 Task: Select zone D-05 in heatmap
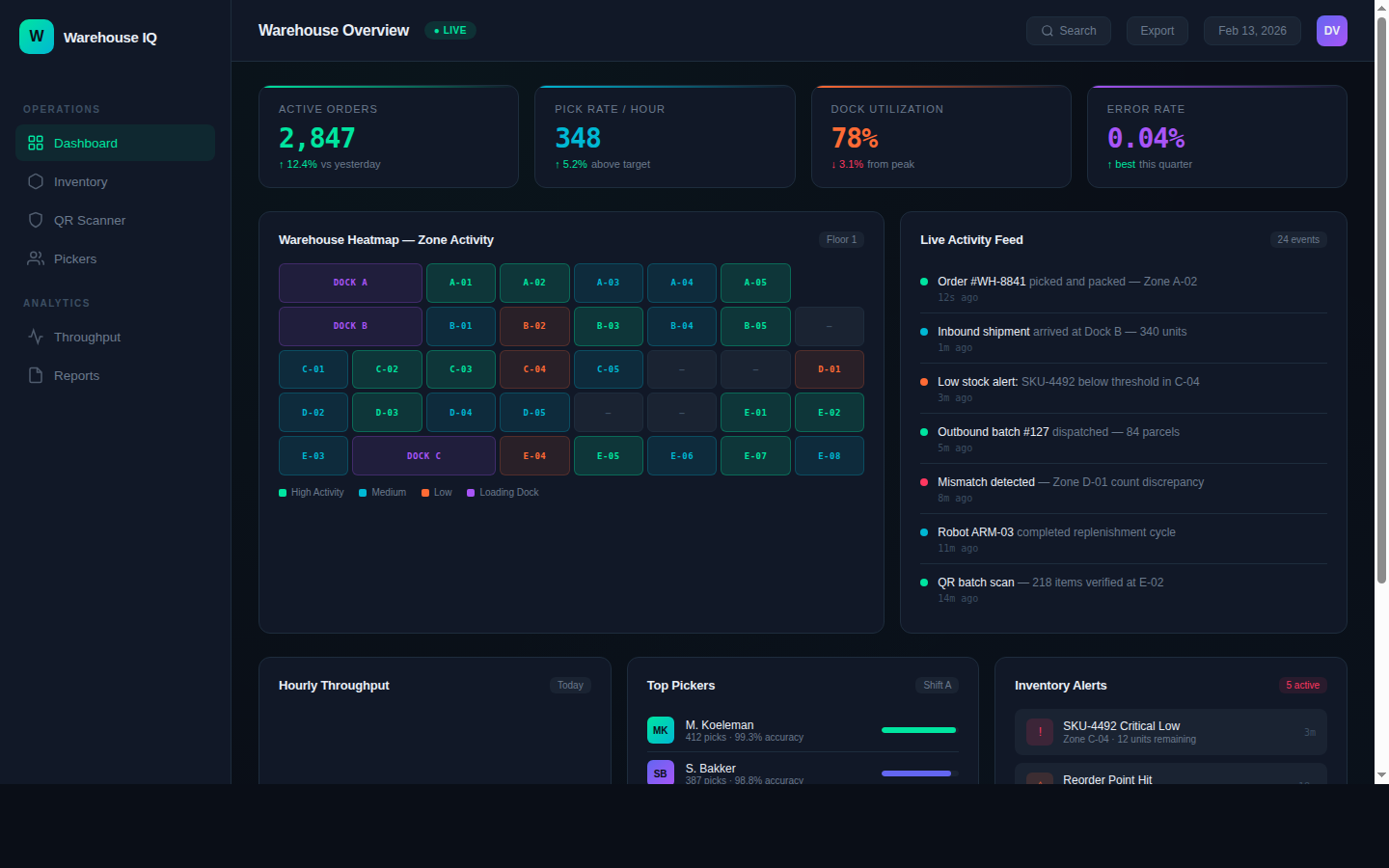tap(534, 413)
